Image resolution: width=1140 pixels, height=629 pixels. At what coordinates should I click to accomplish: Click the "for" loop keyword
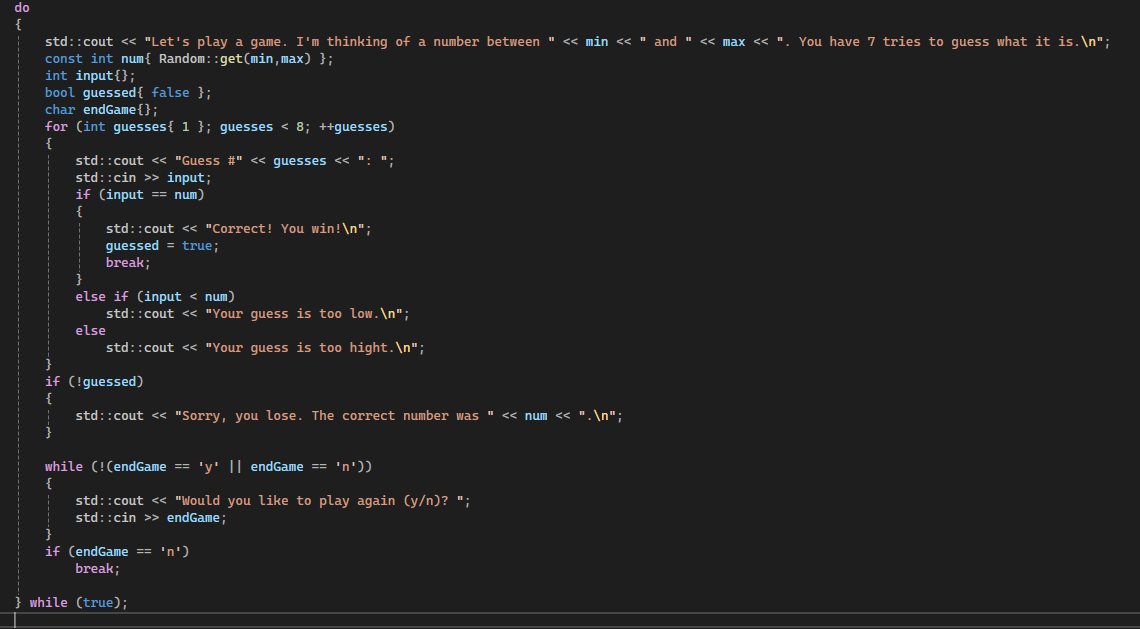(x=56, y=127)
